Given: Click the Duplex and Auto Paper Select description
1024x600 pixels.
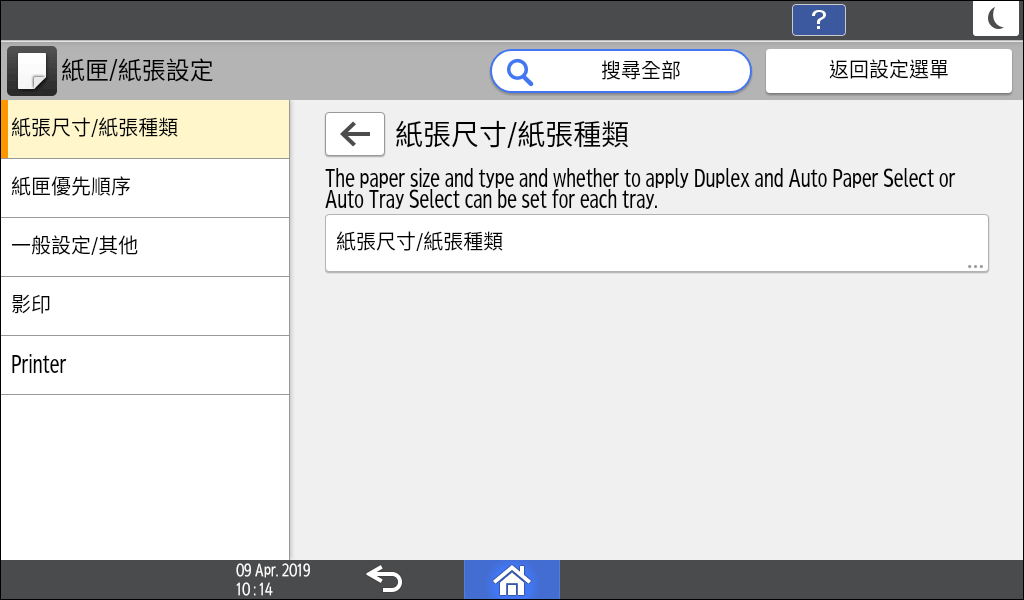Looking at the screenshot, I should click(640, 189).
